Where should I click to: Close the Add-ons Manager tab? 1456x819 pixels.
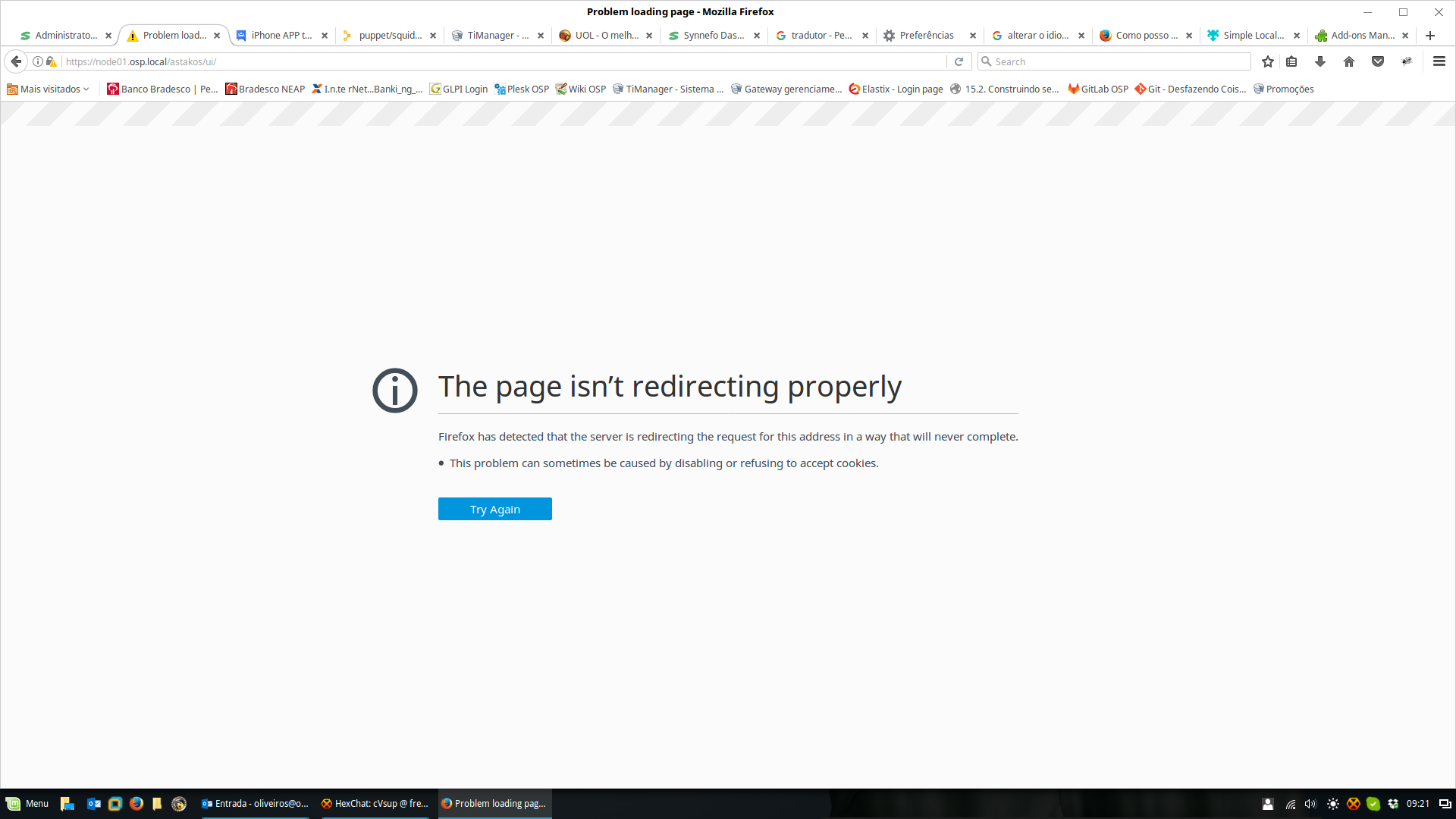[1405, 36]
